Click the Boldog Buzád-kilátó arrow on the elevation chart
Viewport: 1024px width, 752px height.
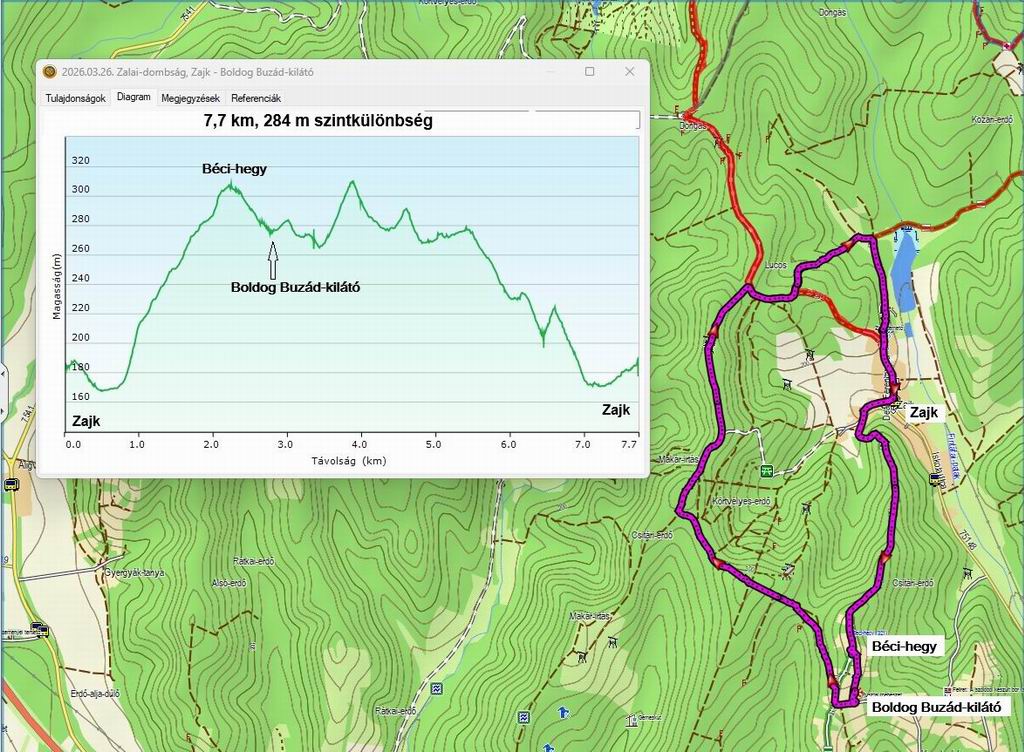point(272,261)
